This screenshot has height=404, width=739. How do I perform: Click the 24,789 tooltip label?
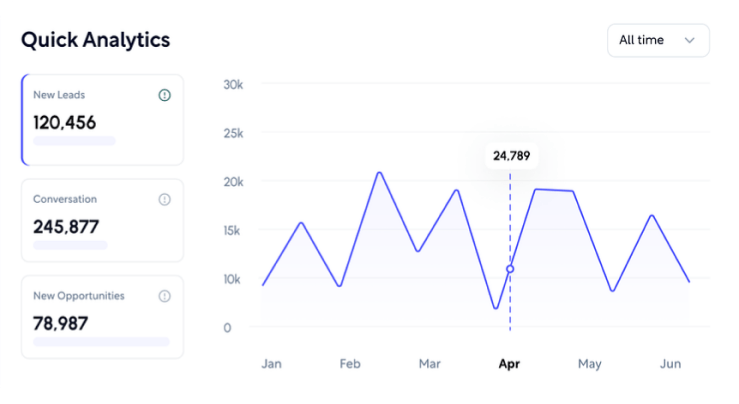pos(511,156)
